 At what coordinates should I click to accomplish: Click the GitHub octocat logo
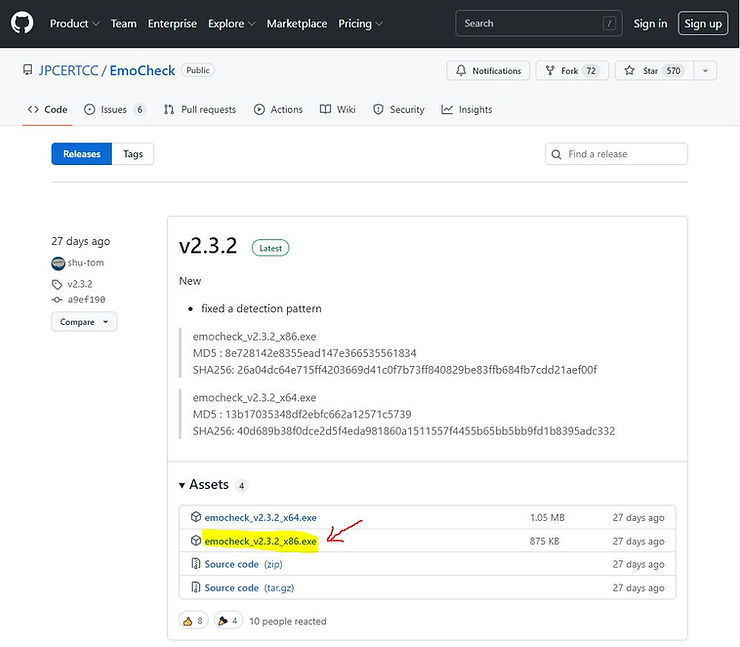click(x=22, y=23)
